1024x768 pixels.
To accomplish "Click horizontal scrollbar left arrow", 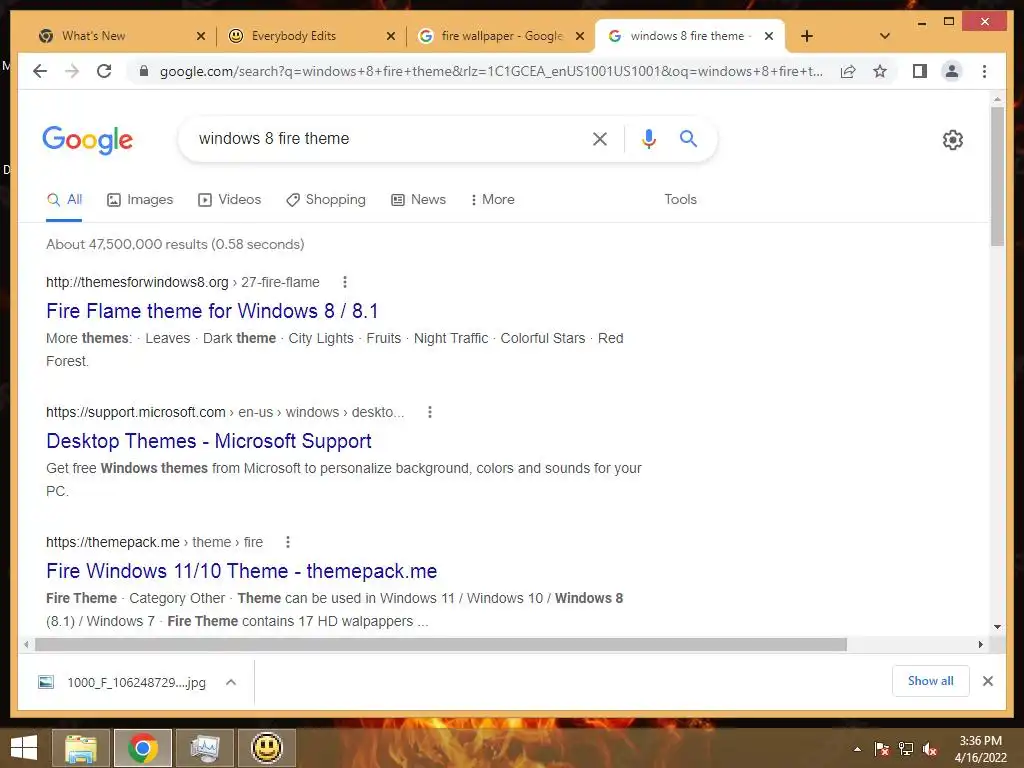I will click(x=25, y=645).
